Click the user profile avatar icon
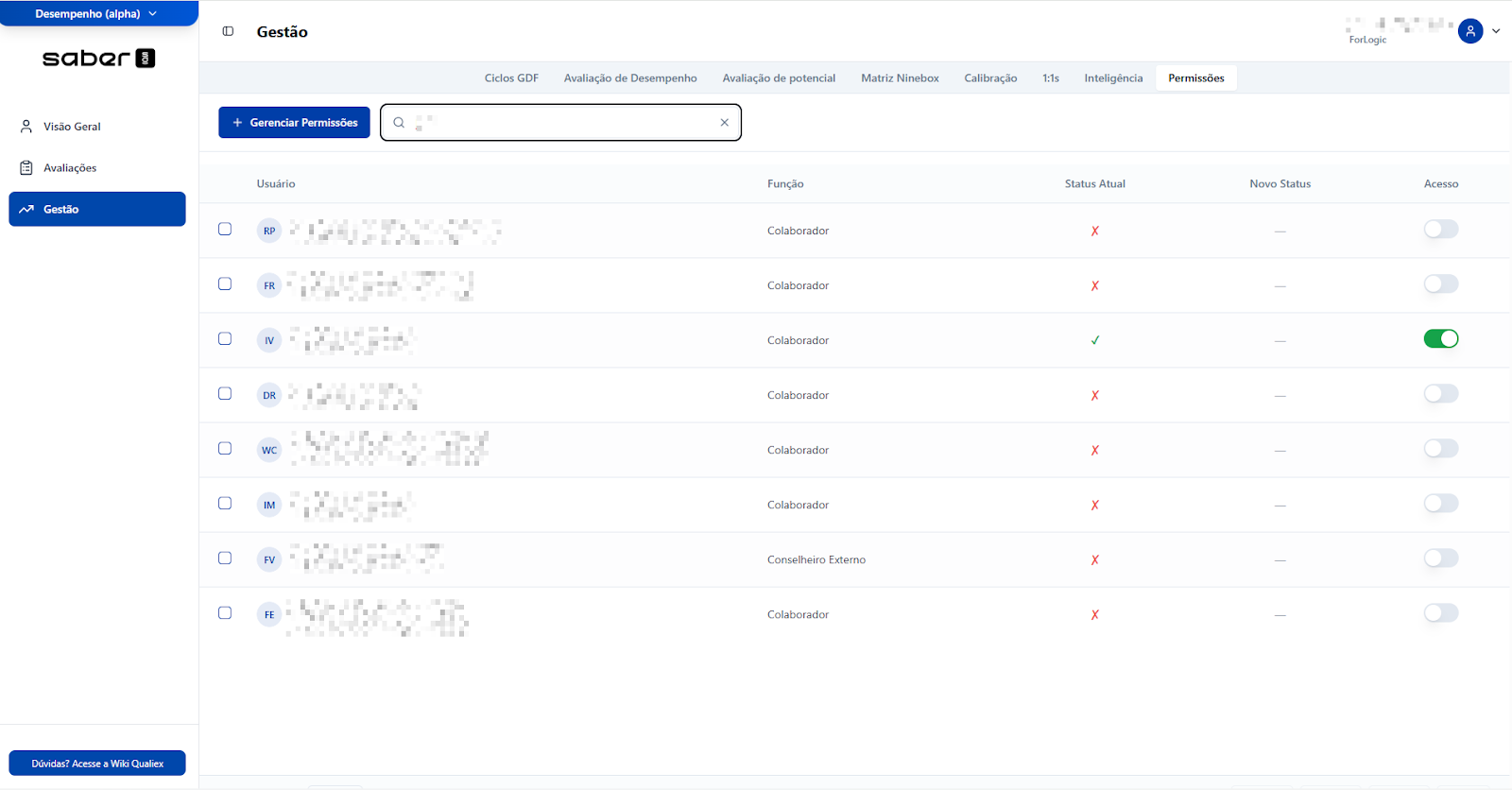Screen dimensions: 1512x790 (1469, 31)
